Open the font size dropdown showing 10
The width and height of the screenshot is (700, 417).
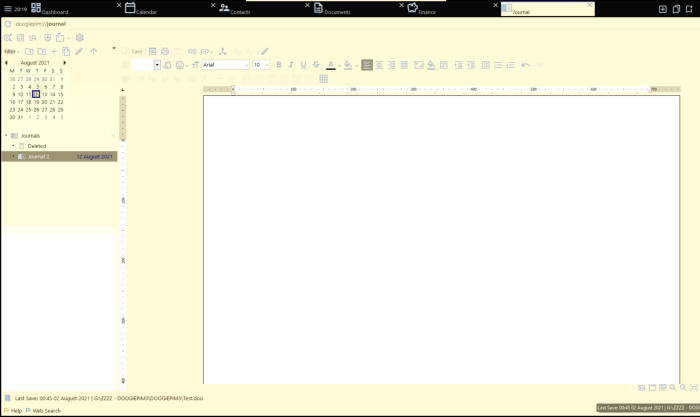coord(260,65)
